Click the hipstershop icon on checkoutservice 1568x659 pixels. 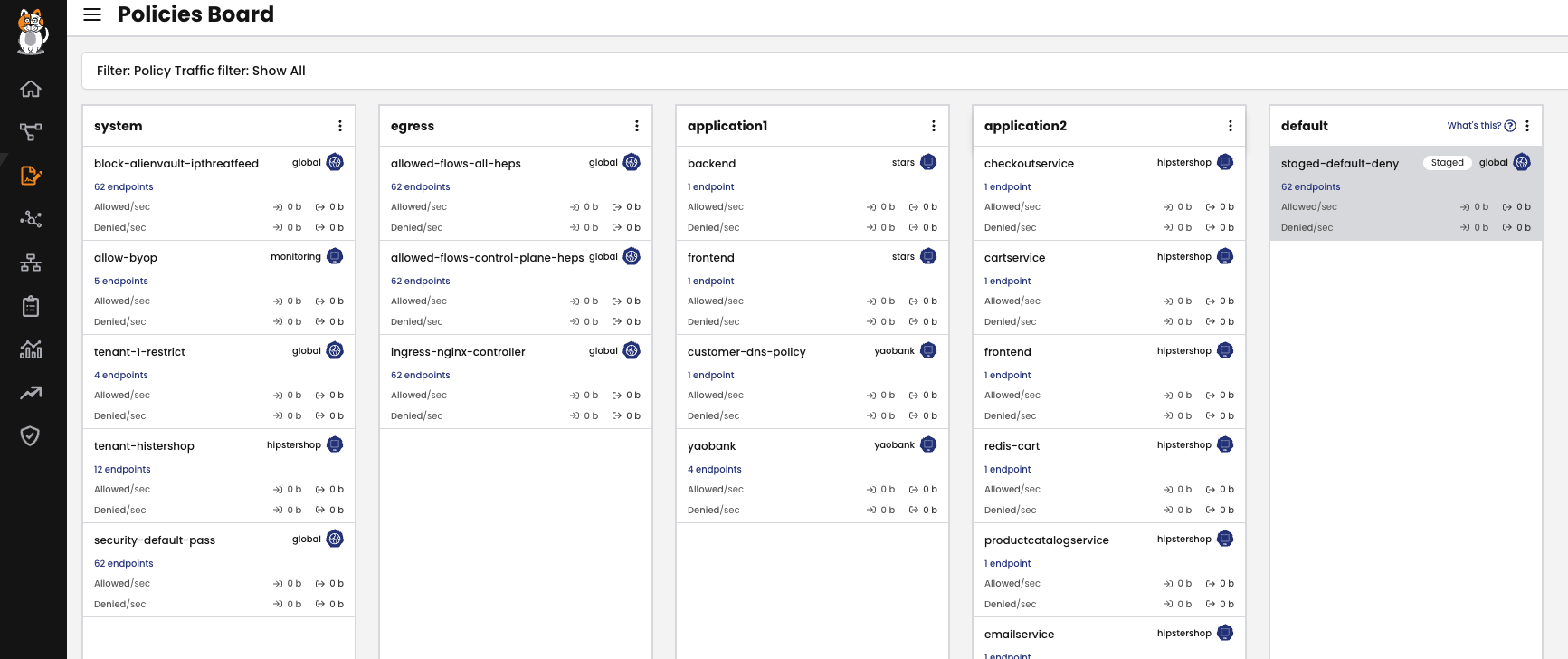coord(1225,162)
